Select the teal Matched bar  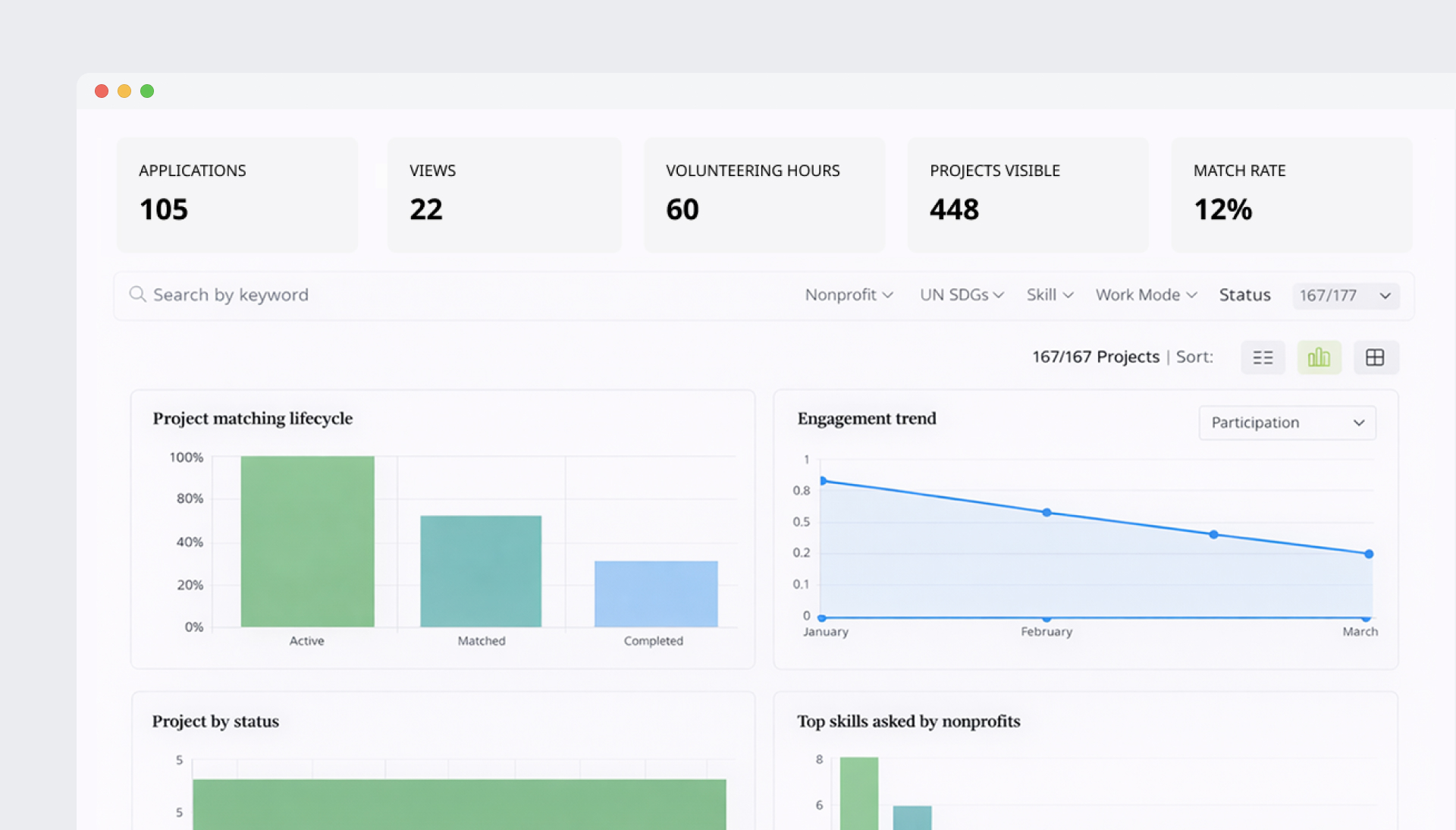[481, 571]
